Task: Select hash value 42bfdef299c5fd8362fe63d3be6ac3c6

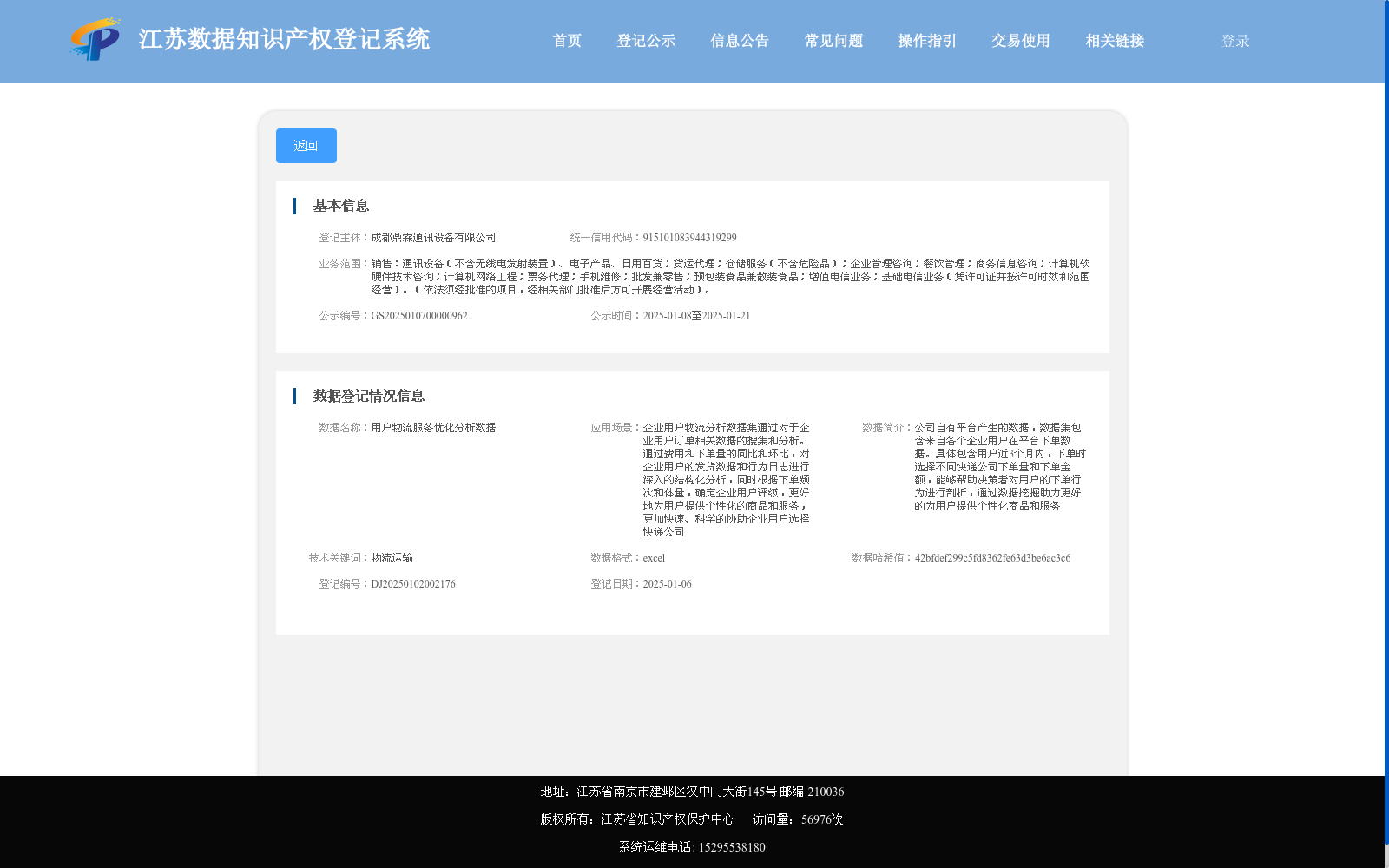Action: coord(992,558)
